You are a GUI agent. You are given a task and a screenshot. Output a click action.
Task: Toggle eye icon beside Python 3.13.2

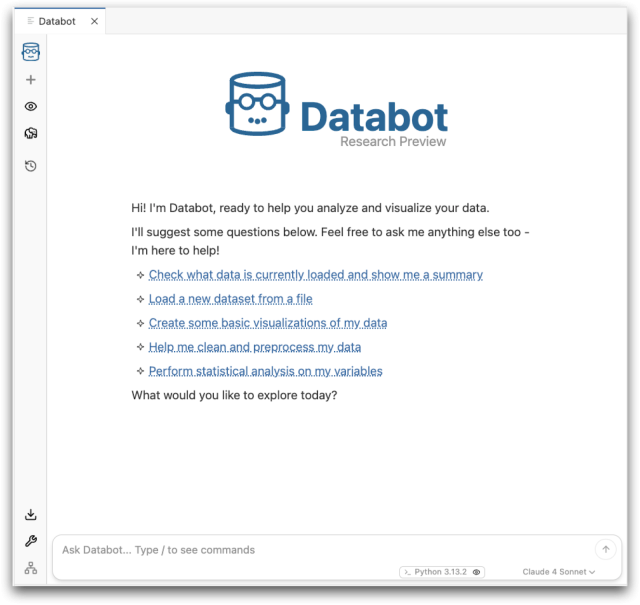476,572
